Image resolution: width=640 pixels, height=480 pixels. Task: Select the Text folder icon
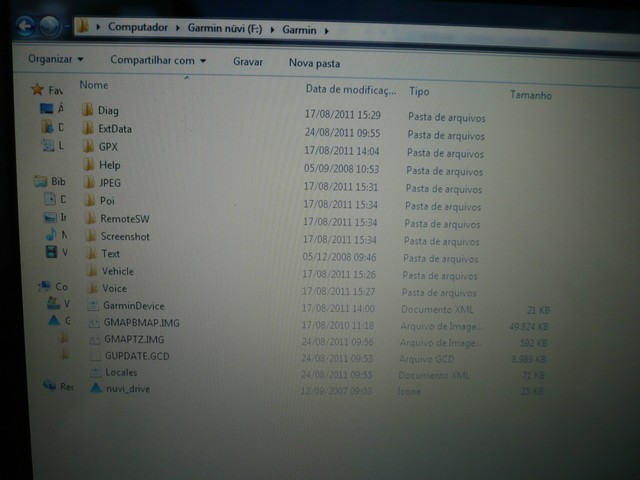pos(92,253)
